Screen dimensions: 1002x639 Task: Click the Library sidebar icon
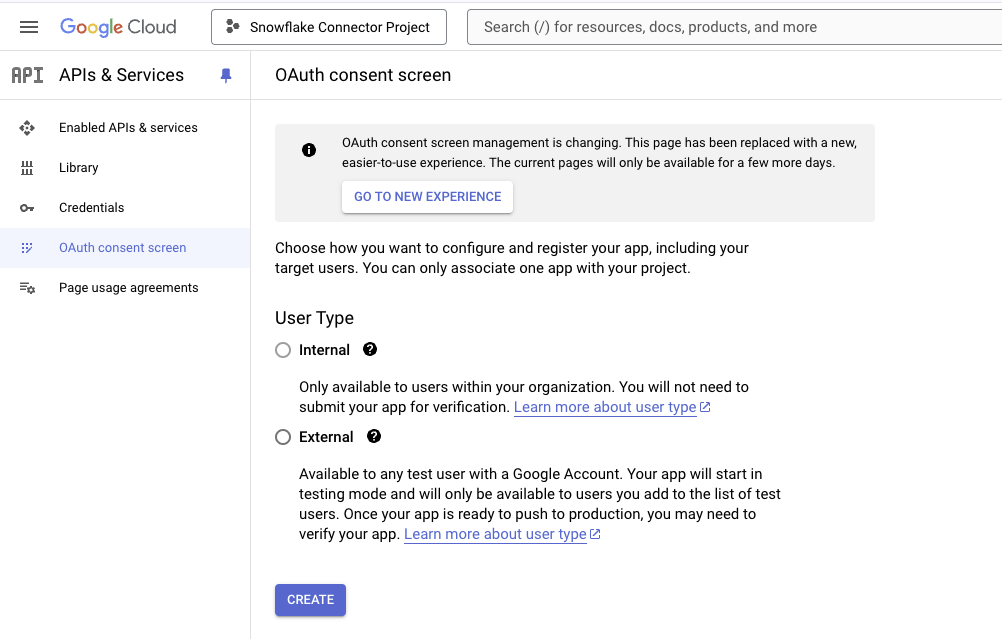pos(27,168)
